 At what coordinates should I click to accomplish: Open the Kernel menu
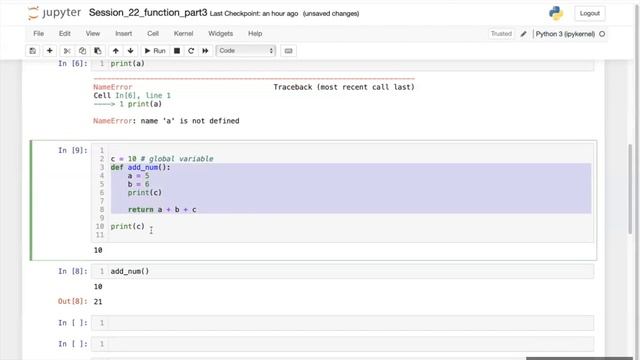tap(183, 33)
